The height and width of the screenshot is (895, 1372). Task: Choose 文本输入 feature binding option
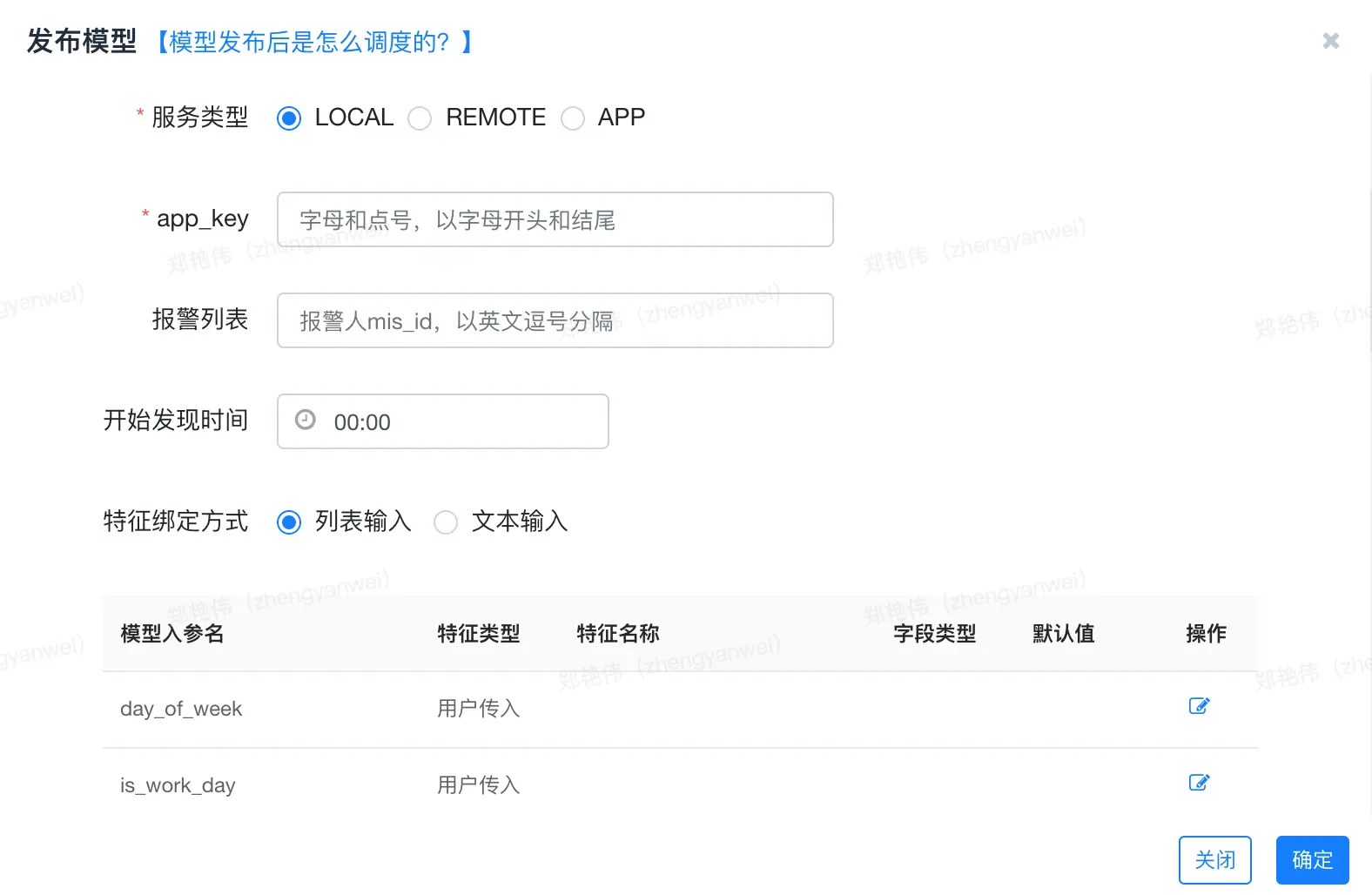[446, 522]
